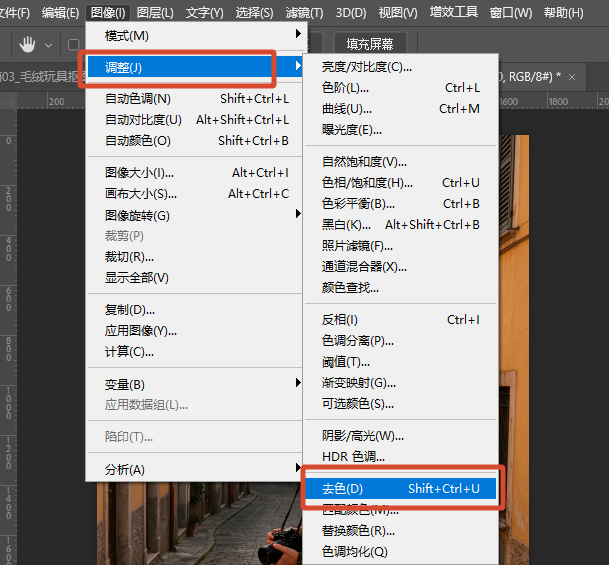
Task: Open the 窗口(W) menu
Action: [511, 13]
